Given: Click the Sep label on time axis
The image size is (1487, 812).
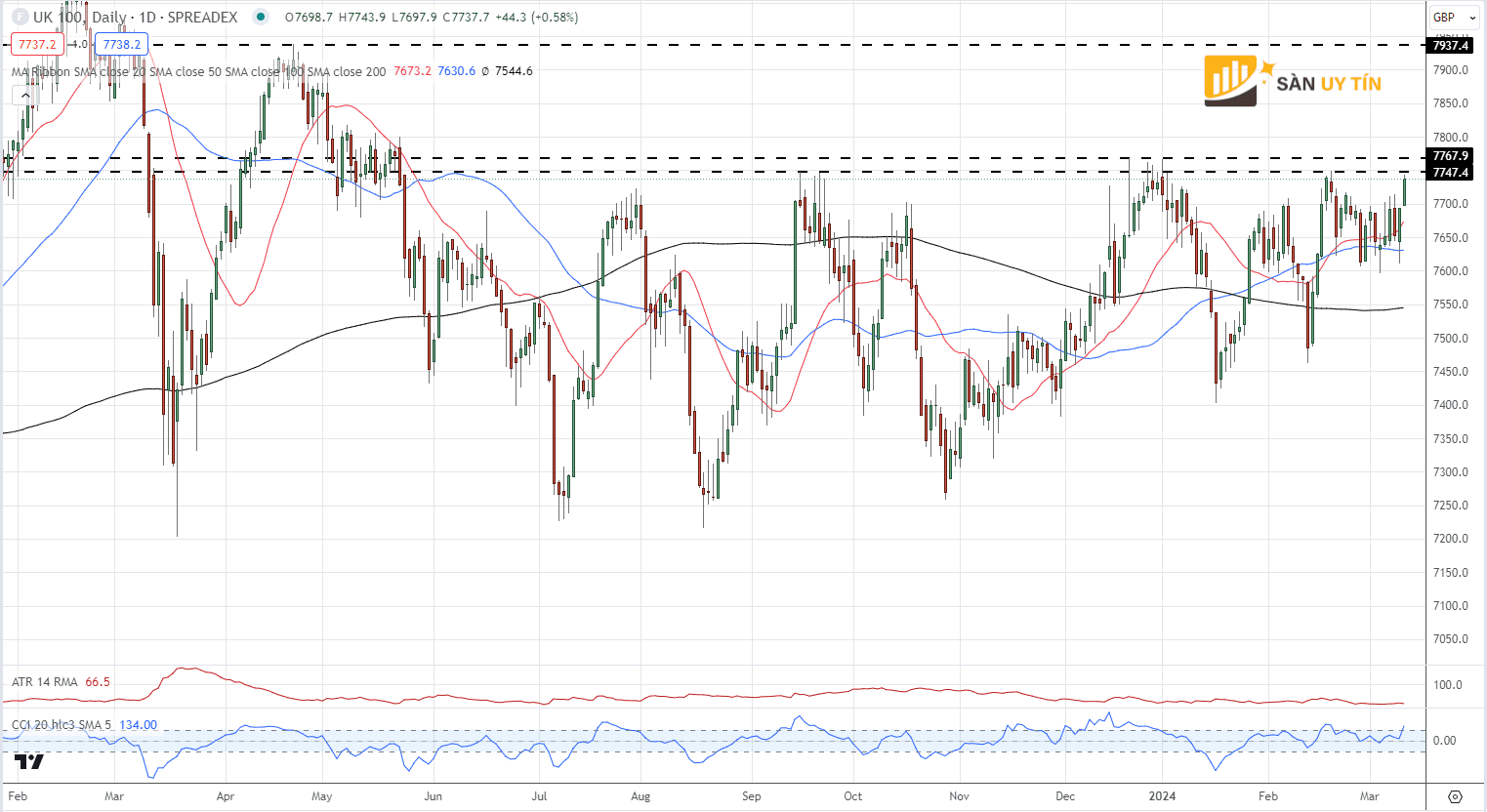Looking at the screenshot, I should coord(751,796).
